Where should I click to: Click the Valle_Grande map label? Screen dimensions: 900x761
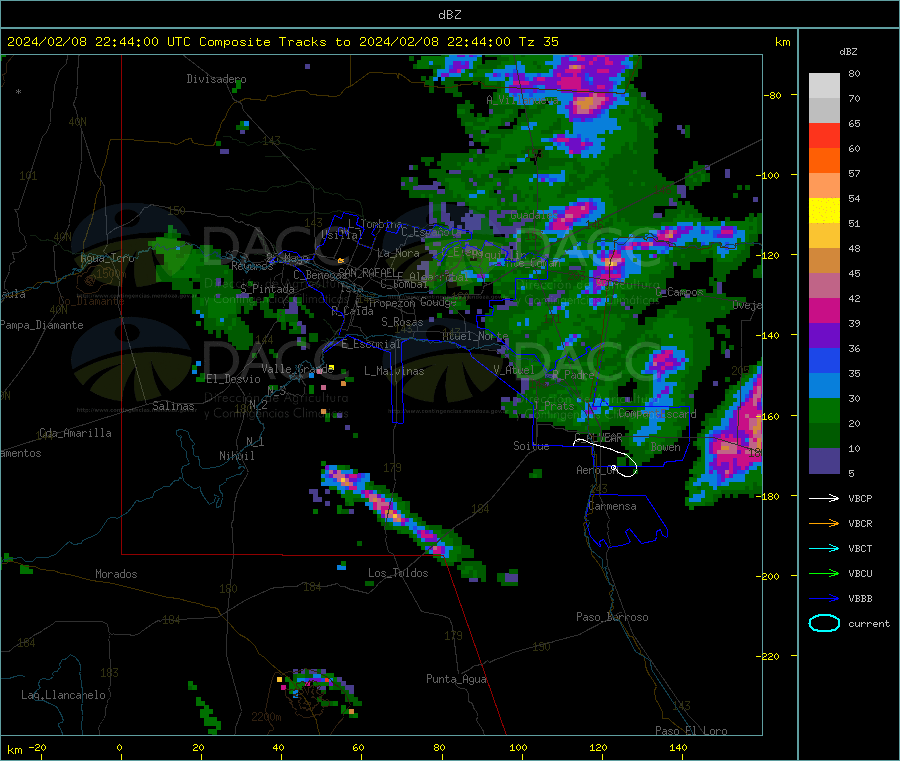pos(297,369)
